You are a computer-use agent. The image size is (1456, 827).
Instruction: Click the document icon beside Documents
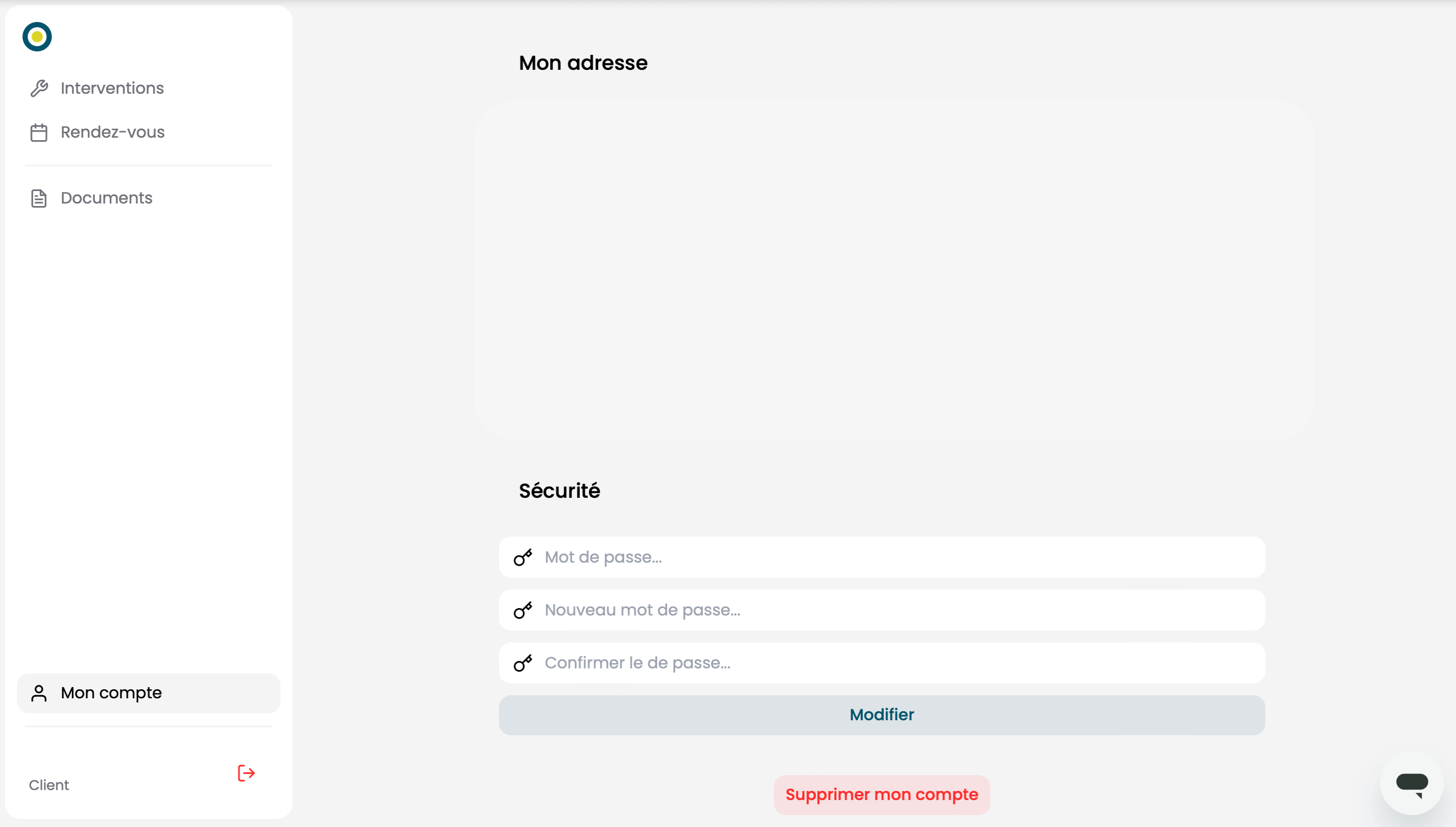point(38,198)
